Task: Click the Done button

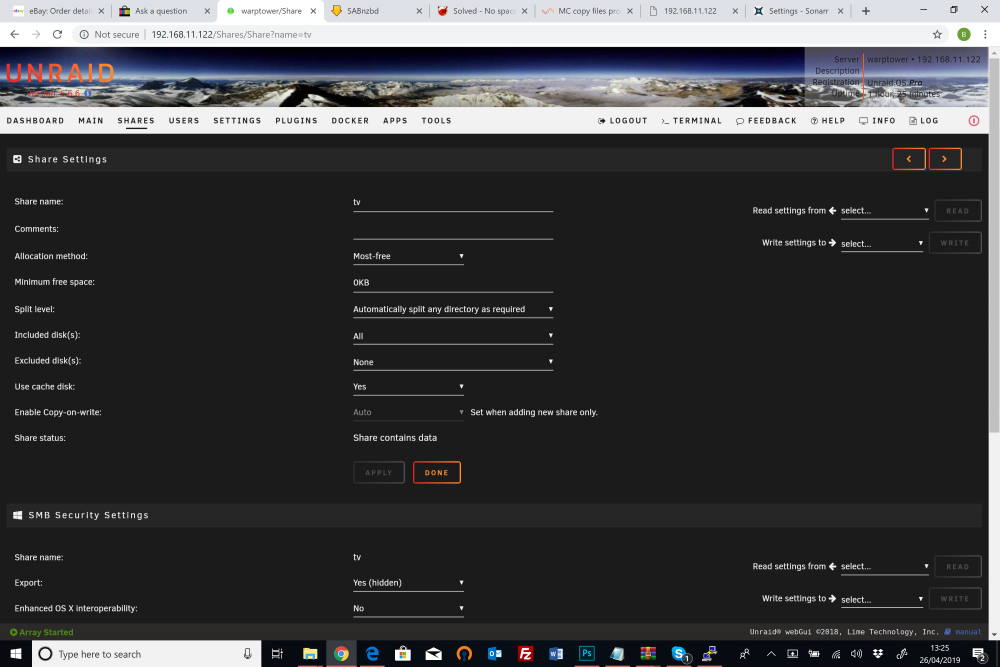Action: click(437, 473)
